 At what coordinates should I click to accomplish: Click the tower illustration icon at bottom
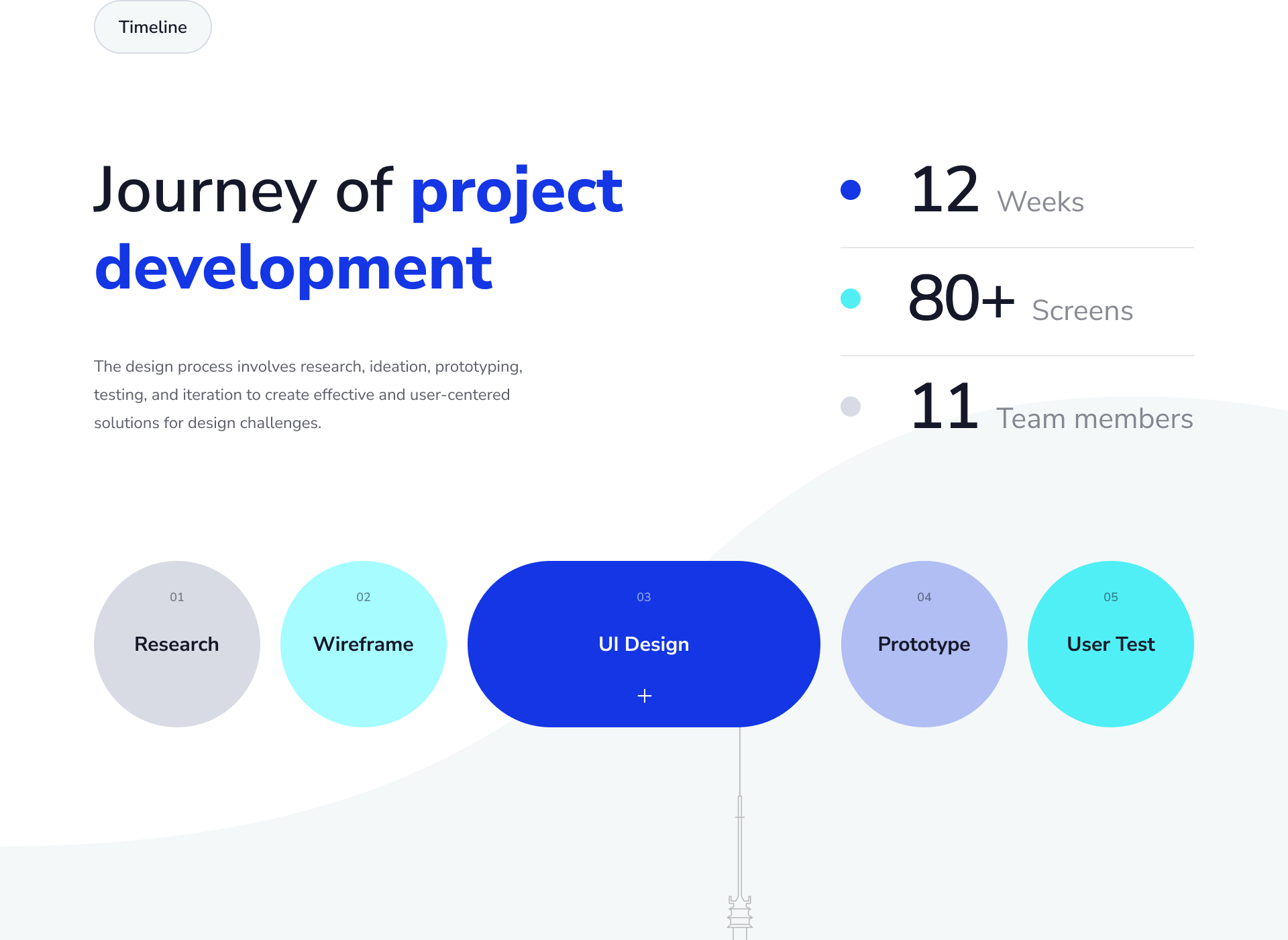(740, 914)
